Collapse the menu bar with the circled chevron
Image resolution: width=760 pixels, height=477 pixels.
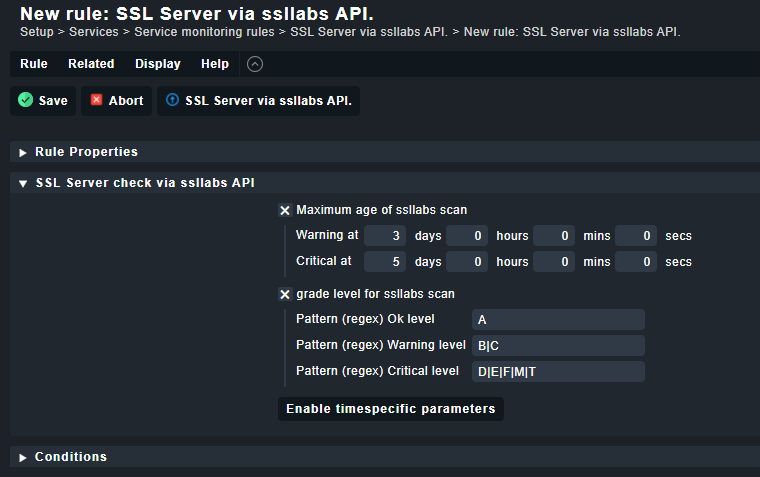pyautogui.click(x=255, y=64)
